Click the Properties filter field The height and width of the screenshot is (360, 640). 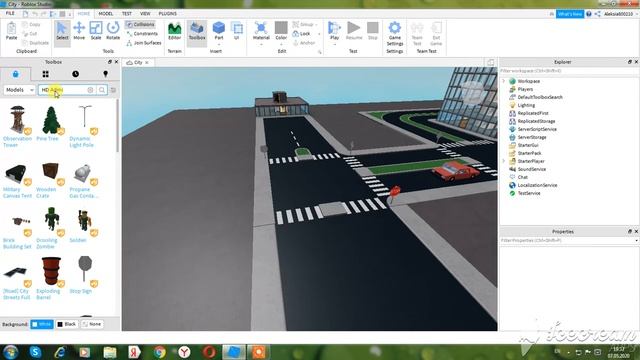567,241
